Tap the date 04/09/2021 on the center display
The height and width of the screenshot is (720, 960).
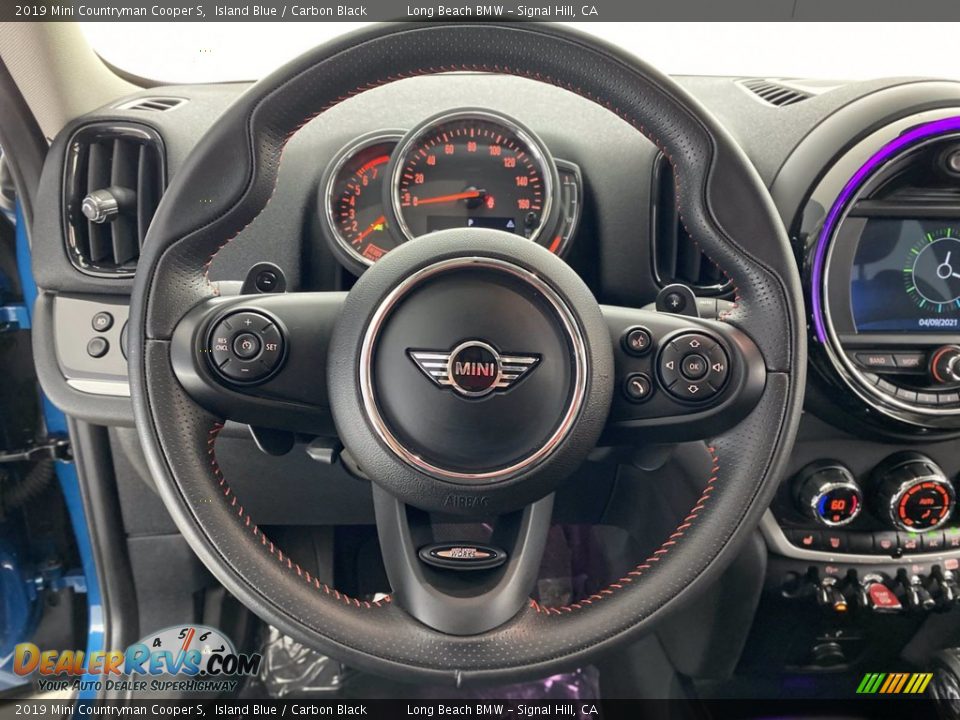(937, 322)
